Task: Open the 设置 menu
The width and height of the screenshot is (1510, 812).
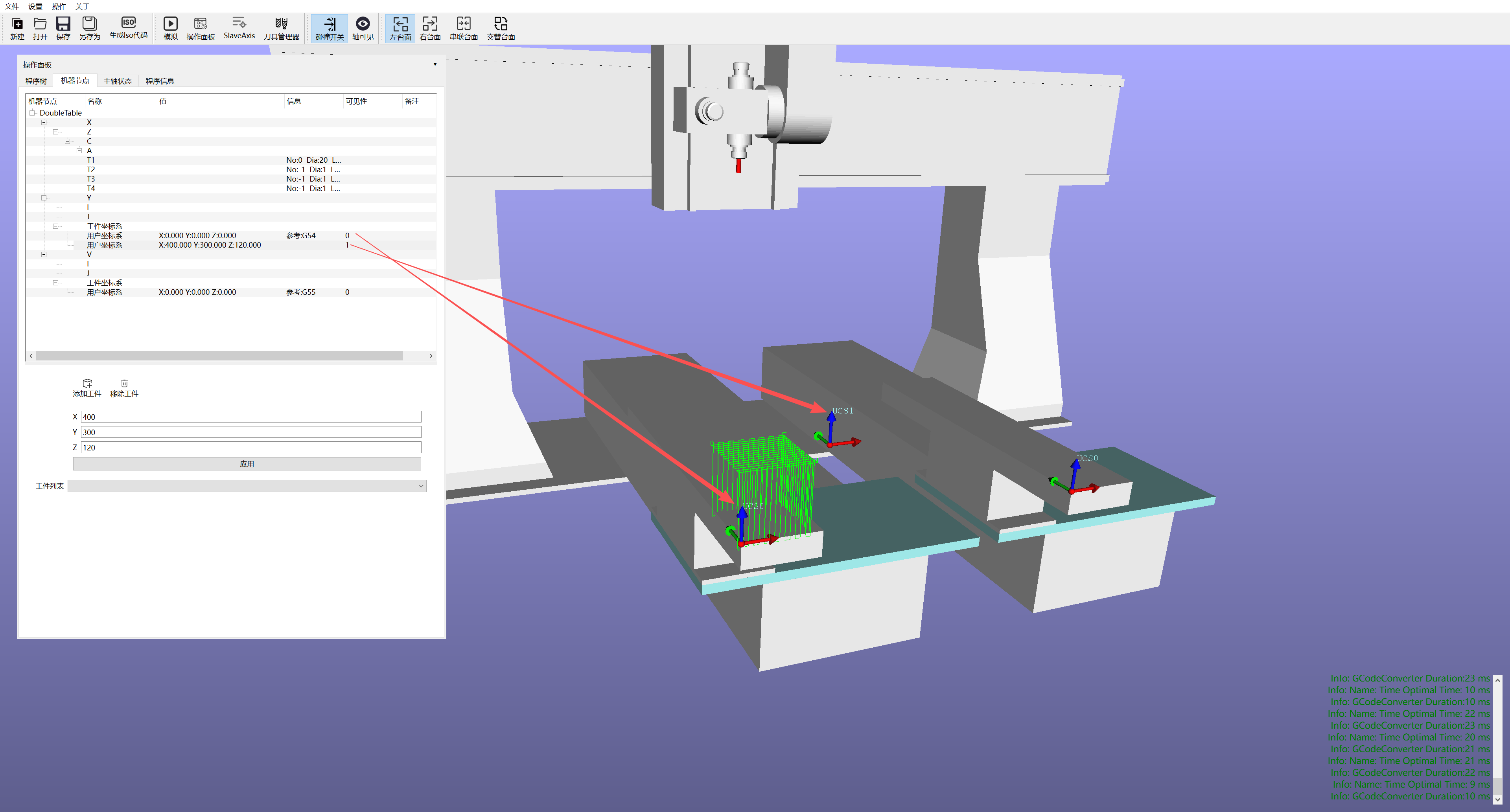Action: [x=35, y=6]
